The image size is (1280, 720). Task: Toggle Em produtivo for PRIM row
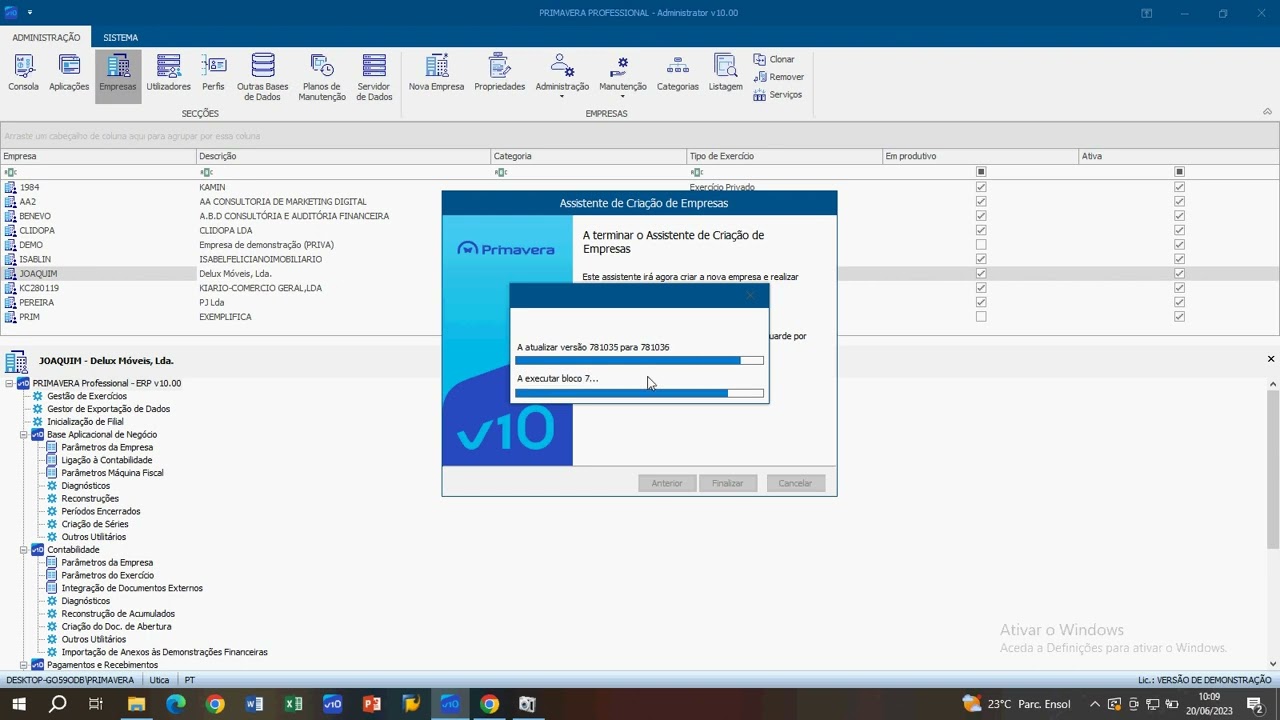(x=981, y=317)
